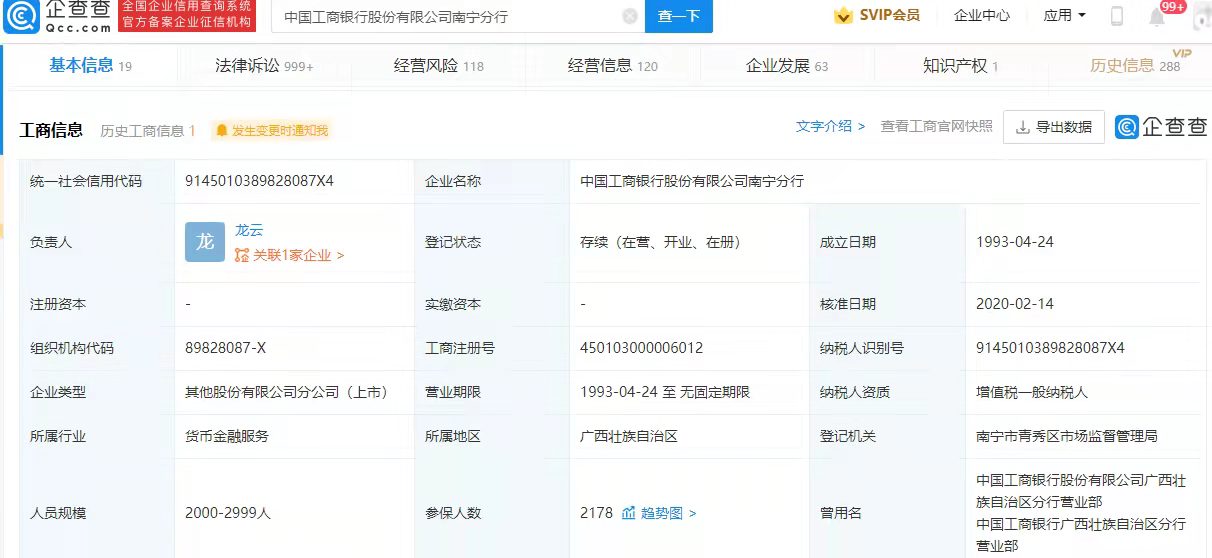Select 2000-2999人 staff size value
1212x558 pixels.
228,513
